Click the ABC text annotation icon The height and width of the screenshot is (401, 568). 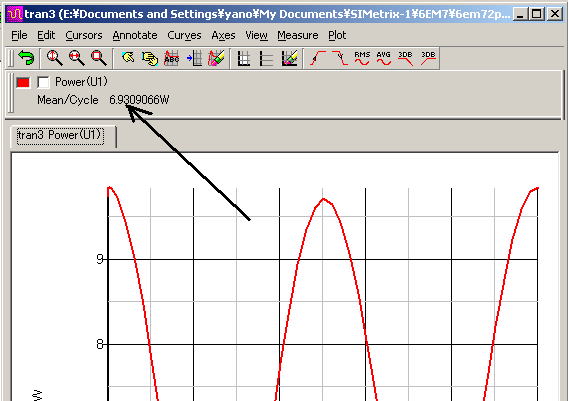[x=171, y=58]
